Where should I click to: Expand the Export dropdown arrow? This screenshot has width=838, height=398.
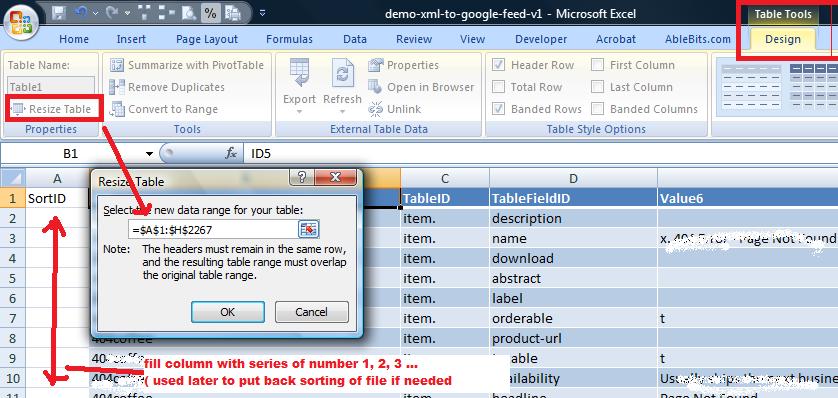(x=299, y=112)
